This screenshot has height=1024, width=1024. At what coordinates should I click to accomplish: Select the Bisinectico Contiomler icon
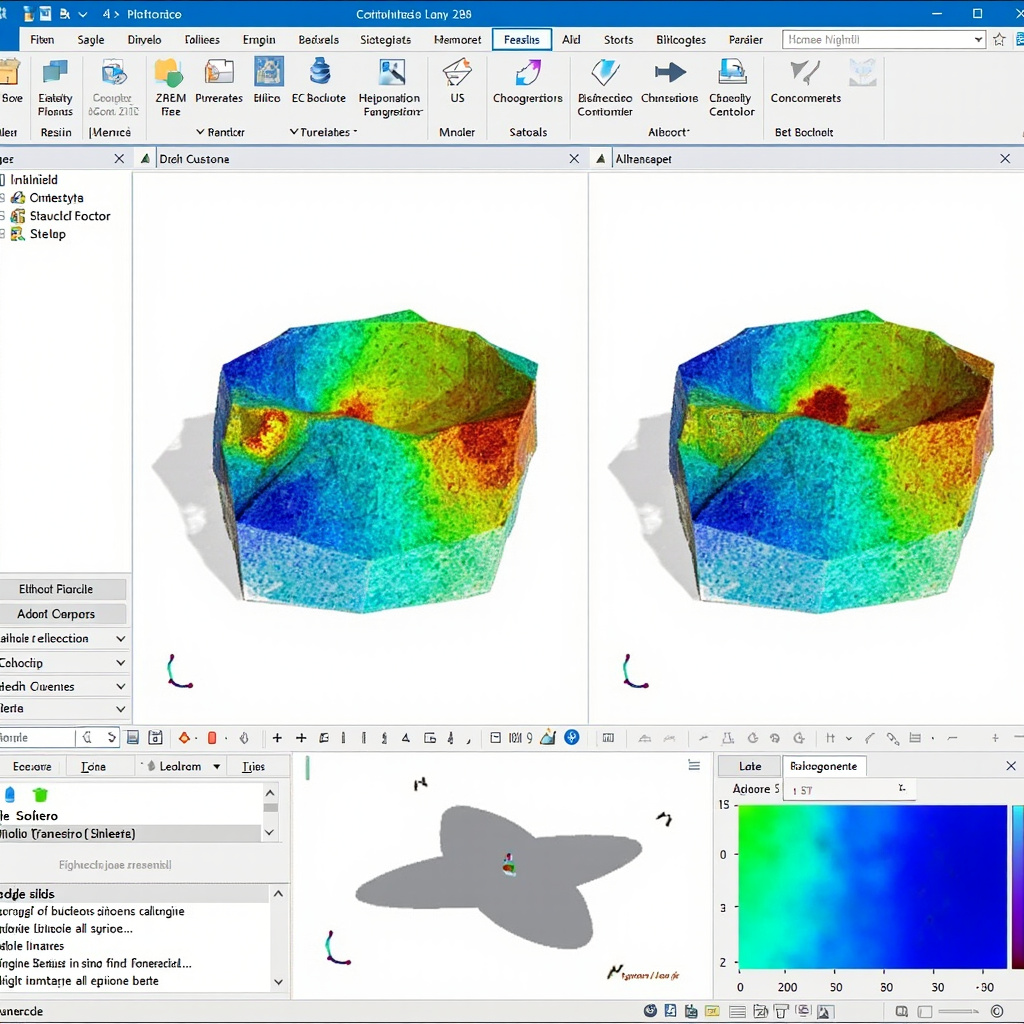[604, 73]
